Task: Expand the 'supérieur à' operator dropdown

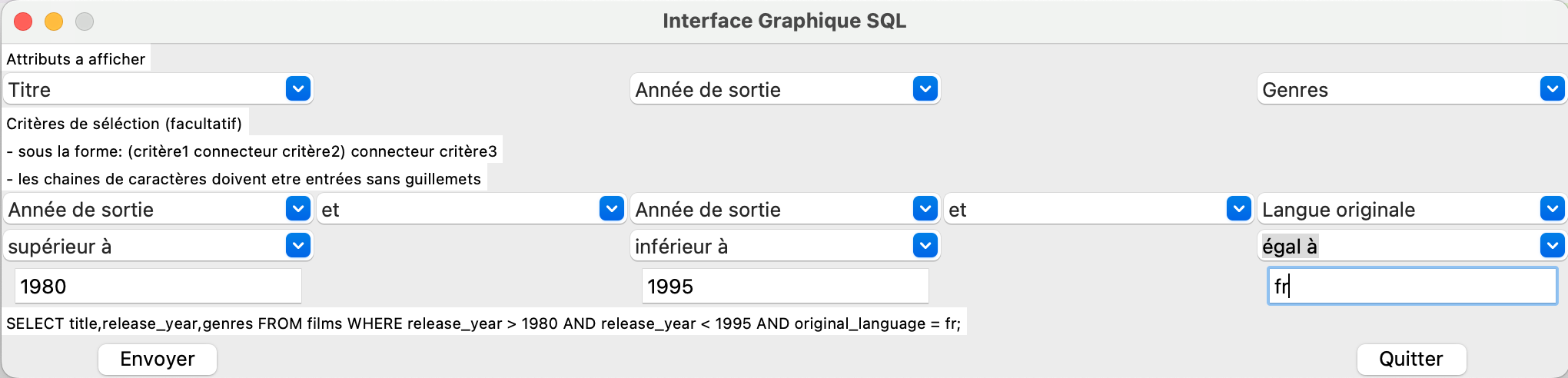Action: tap(297, 246)
